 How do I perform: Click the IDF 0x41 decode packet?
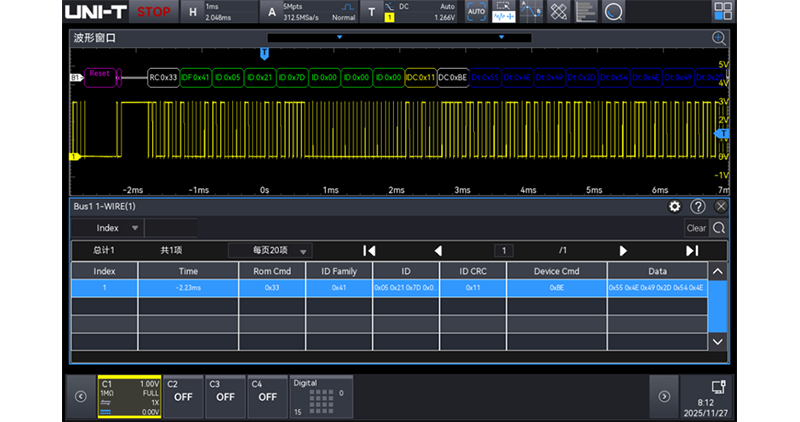pyautogui.click(x=195, y=78)
